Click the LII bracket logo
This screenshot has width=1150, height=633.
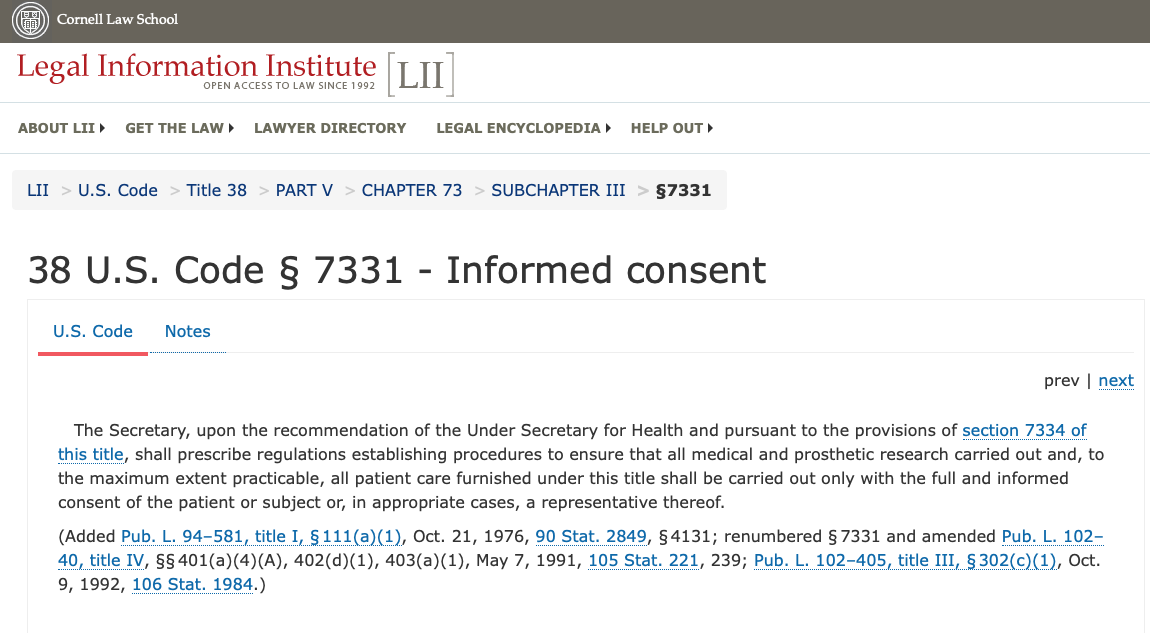point(421,74)
